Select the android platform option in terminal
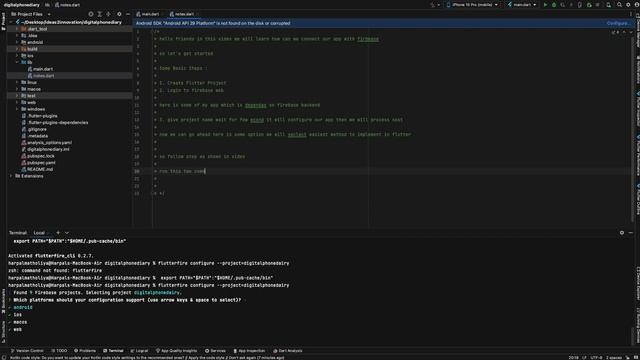 [x=23, y=307]
